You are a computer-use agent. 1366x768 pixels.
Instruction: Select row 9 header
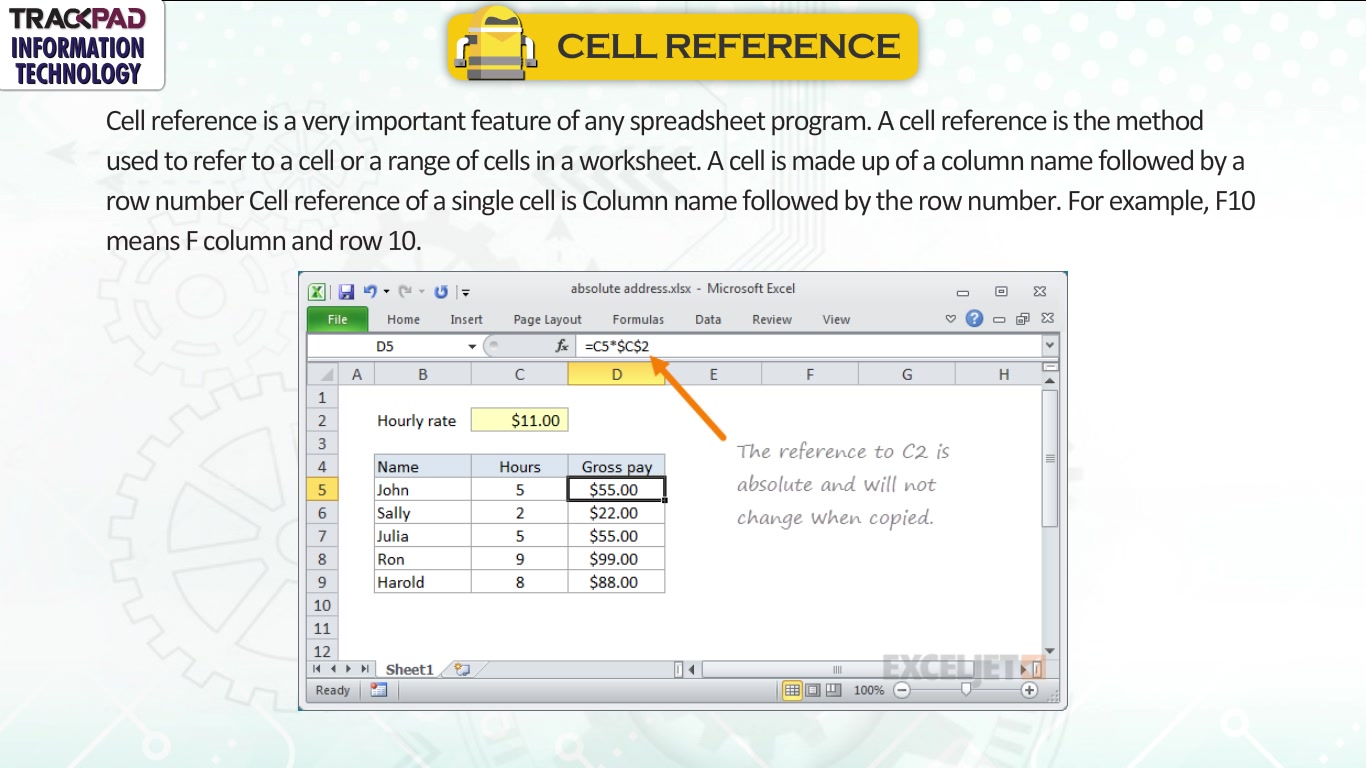tap(323, 582)
